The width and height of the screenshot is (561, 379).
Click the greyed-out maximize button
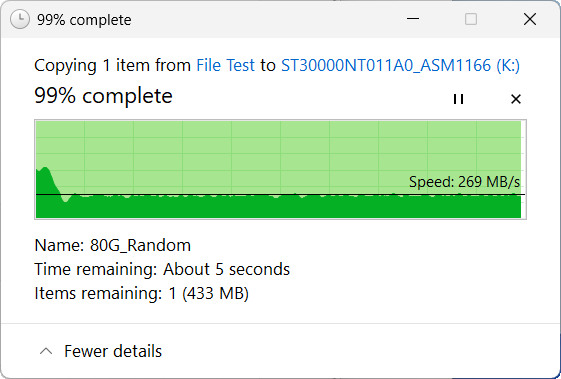(471, 19)
